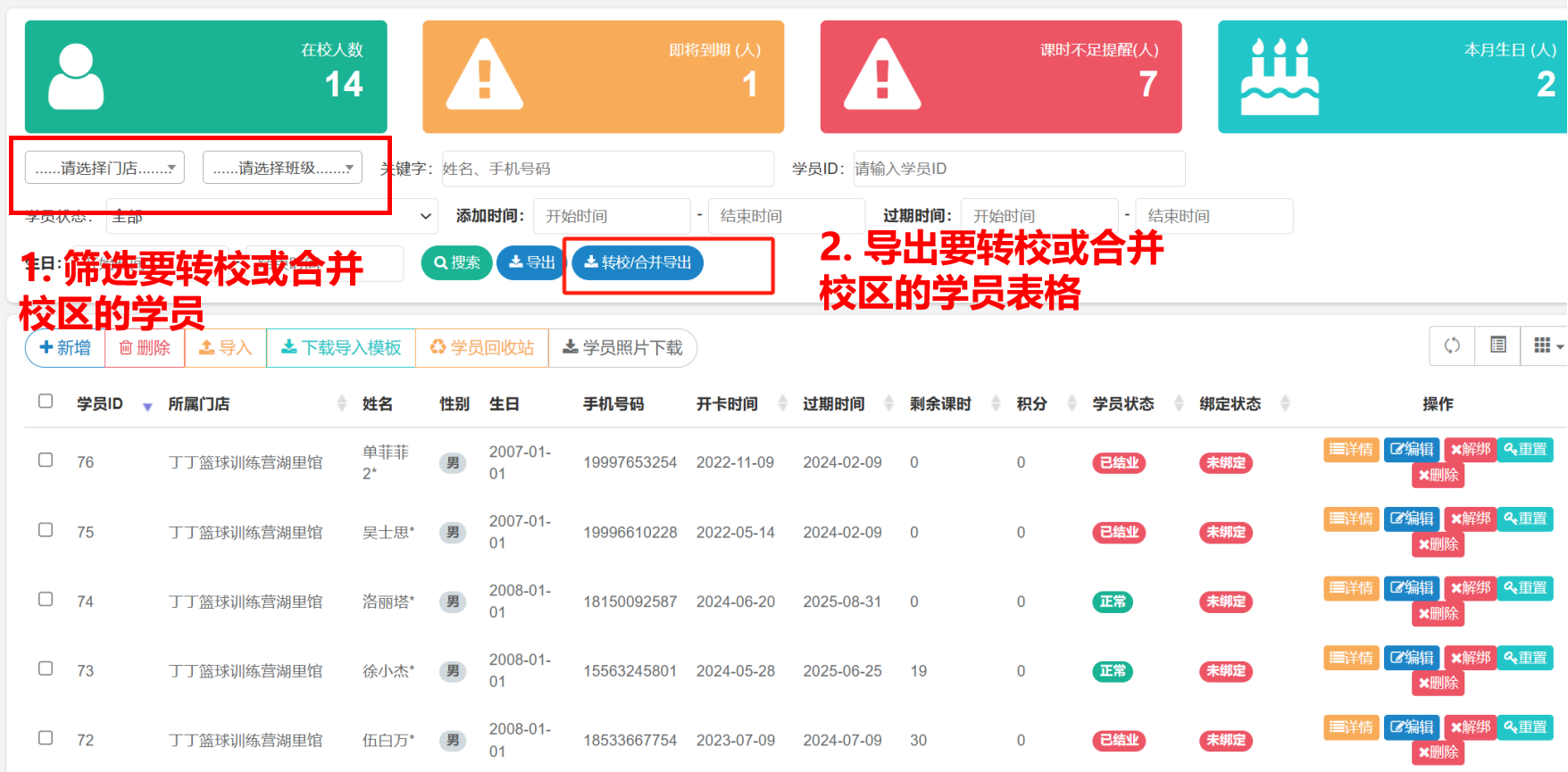Open the 学员回收站 recycle bin

pos(481,348)
